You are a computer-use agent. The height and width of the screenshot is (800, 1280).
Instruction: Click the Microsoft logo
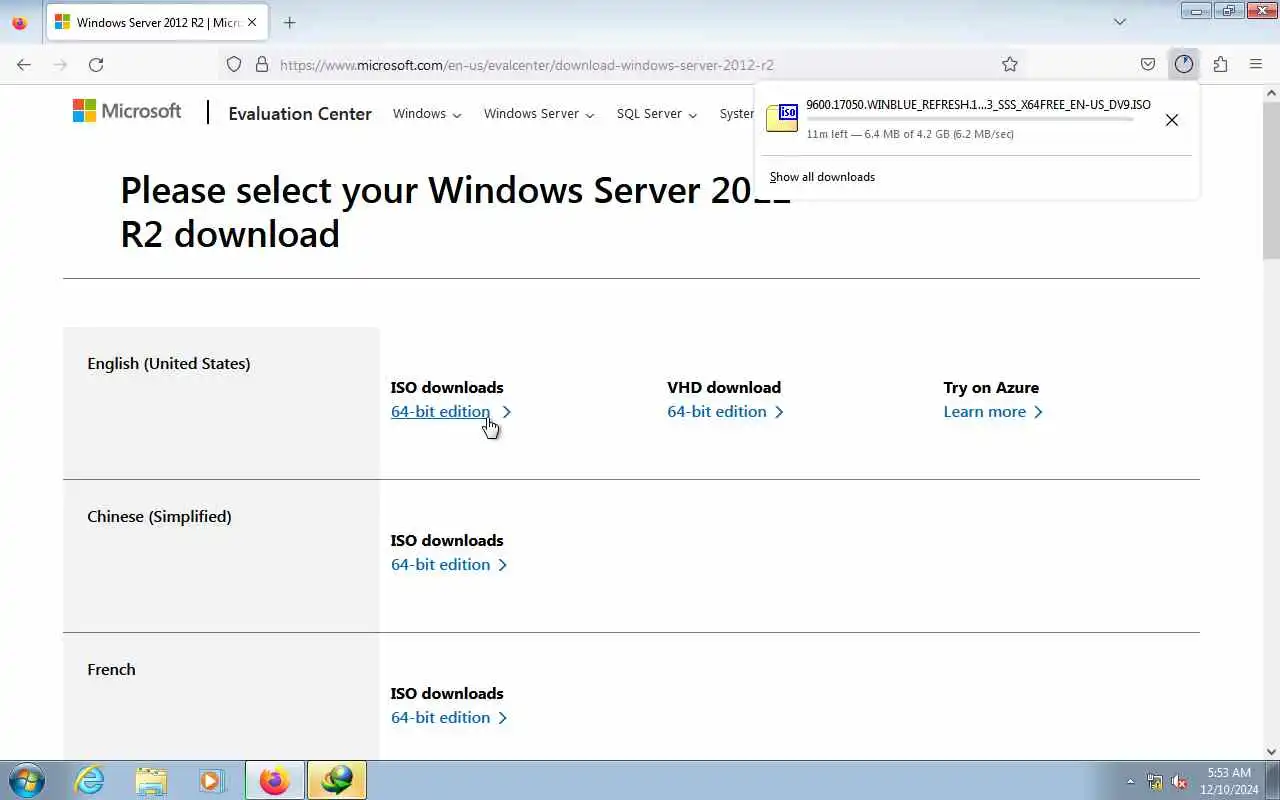coord(127,111)
